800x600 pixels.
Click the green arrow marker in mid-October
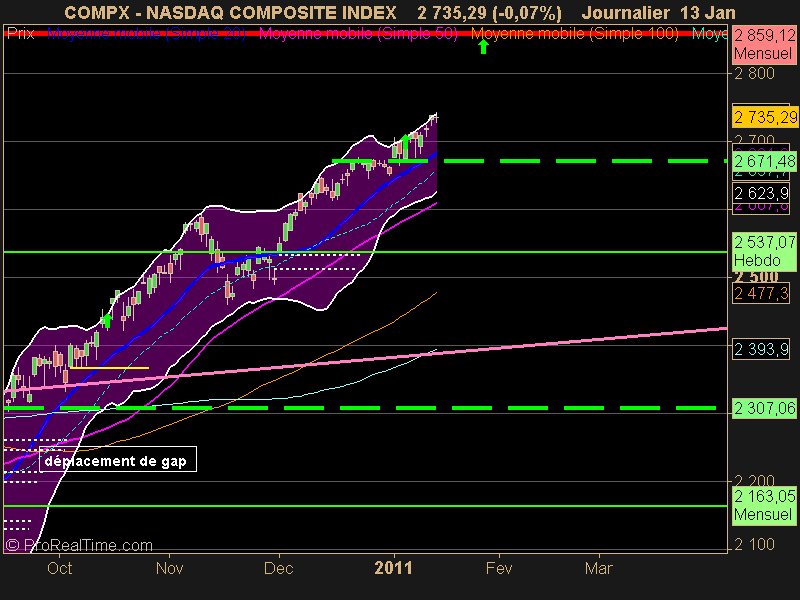pos(107,321)
